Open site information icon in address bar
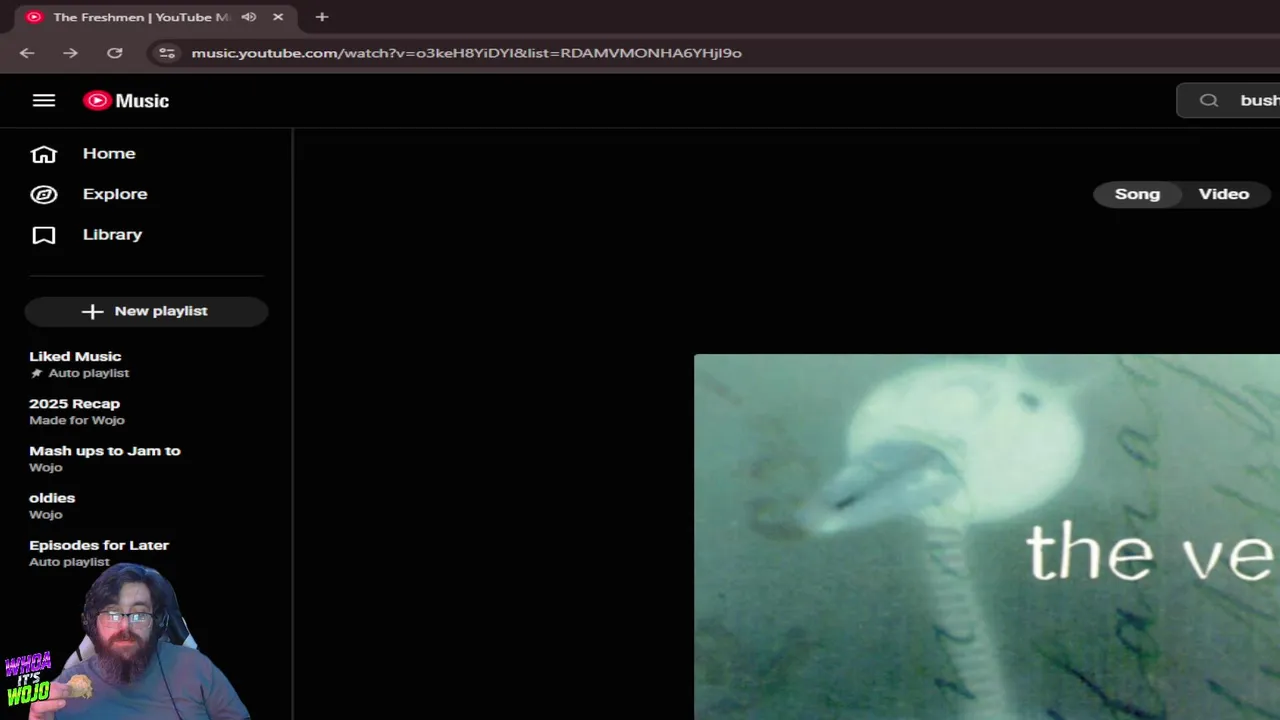The image size is (1280, 720). coord(167,53)
